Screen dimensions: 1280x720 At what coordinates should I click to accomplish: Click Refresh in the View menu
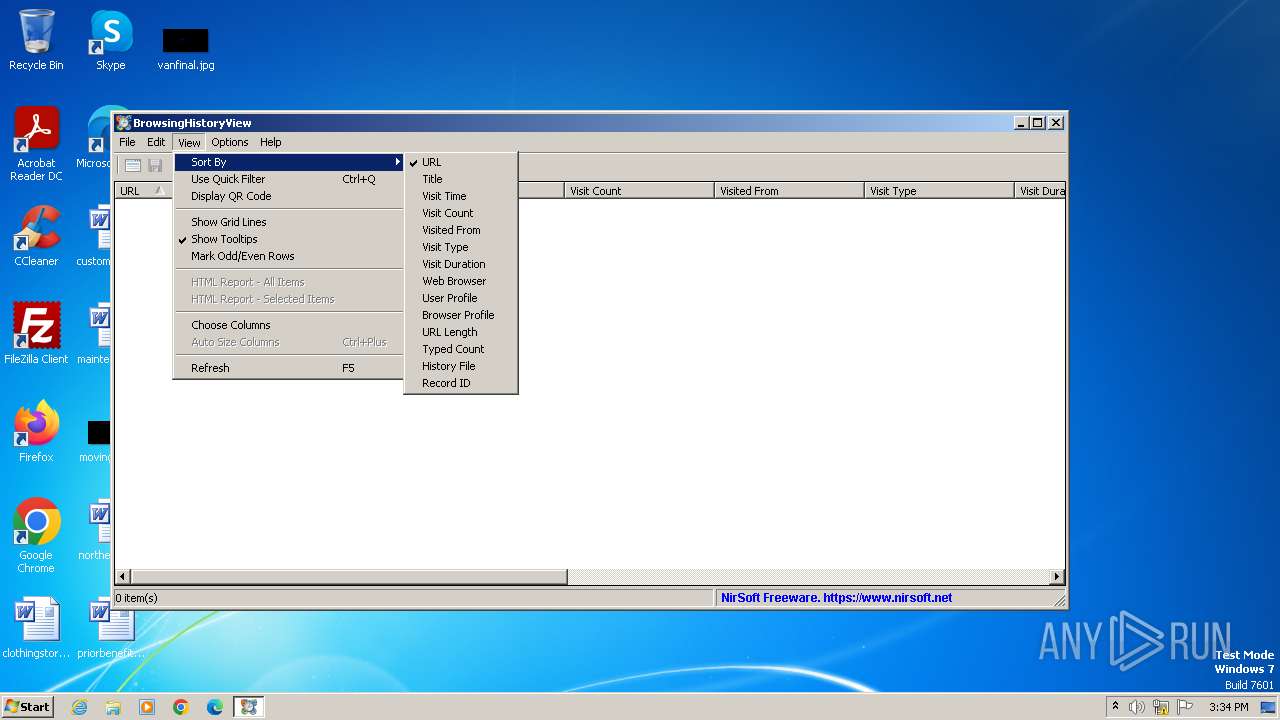click(x=289, y=368)
